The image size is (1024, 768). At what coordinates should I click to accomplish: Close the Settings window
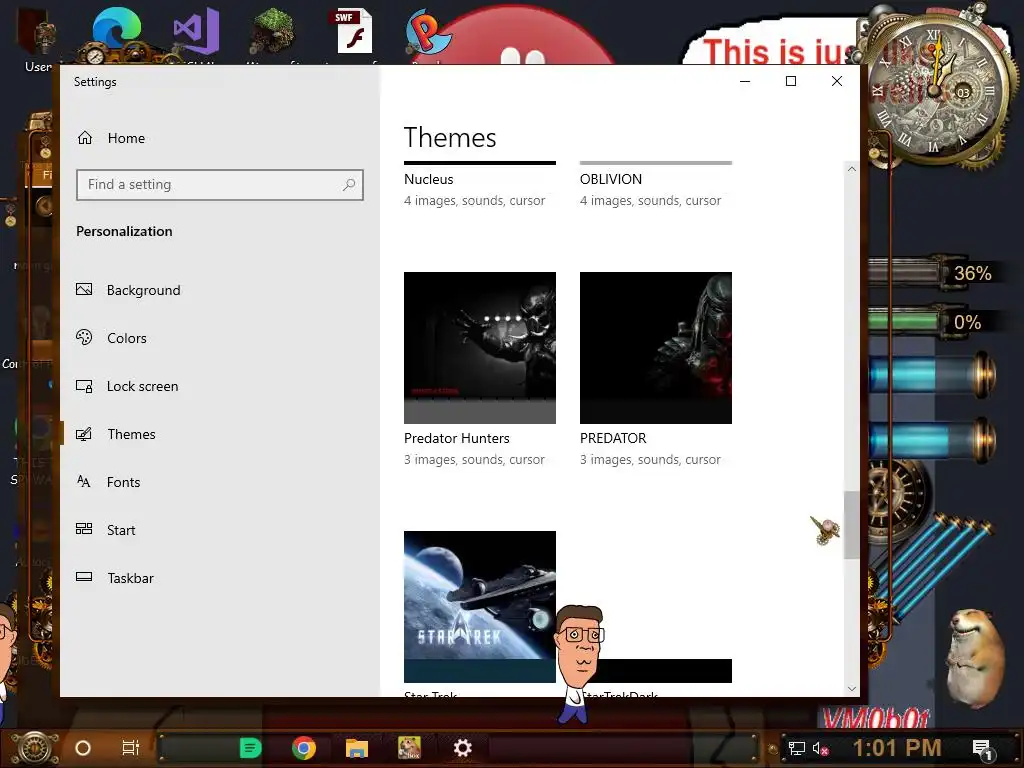837,81
